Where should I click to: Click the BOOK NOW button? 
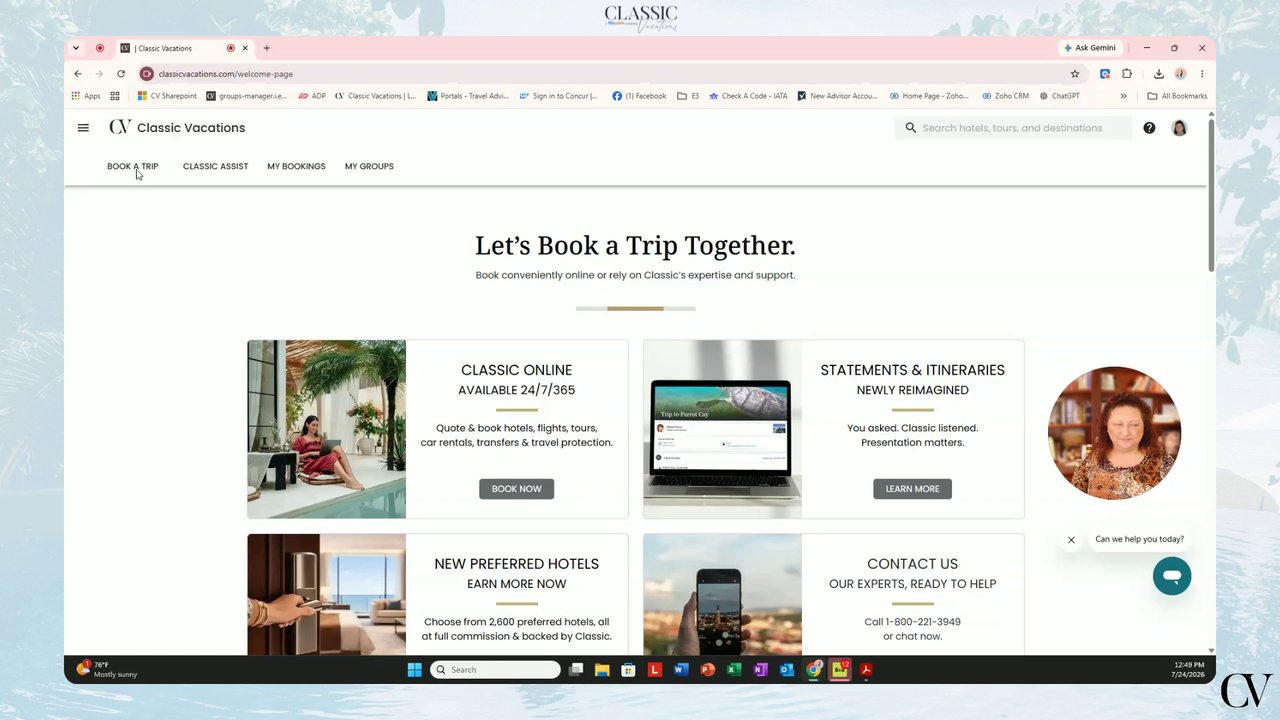pos(516,489)
